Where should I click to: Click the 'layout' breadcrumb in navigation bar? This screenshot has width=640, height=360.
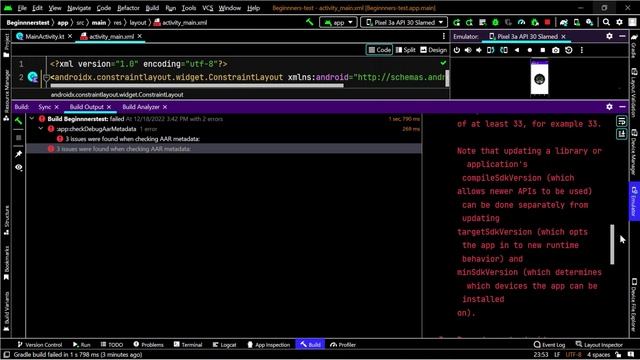[138, 22]
